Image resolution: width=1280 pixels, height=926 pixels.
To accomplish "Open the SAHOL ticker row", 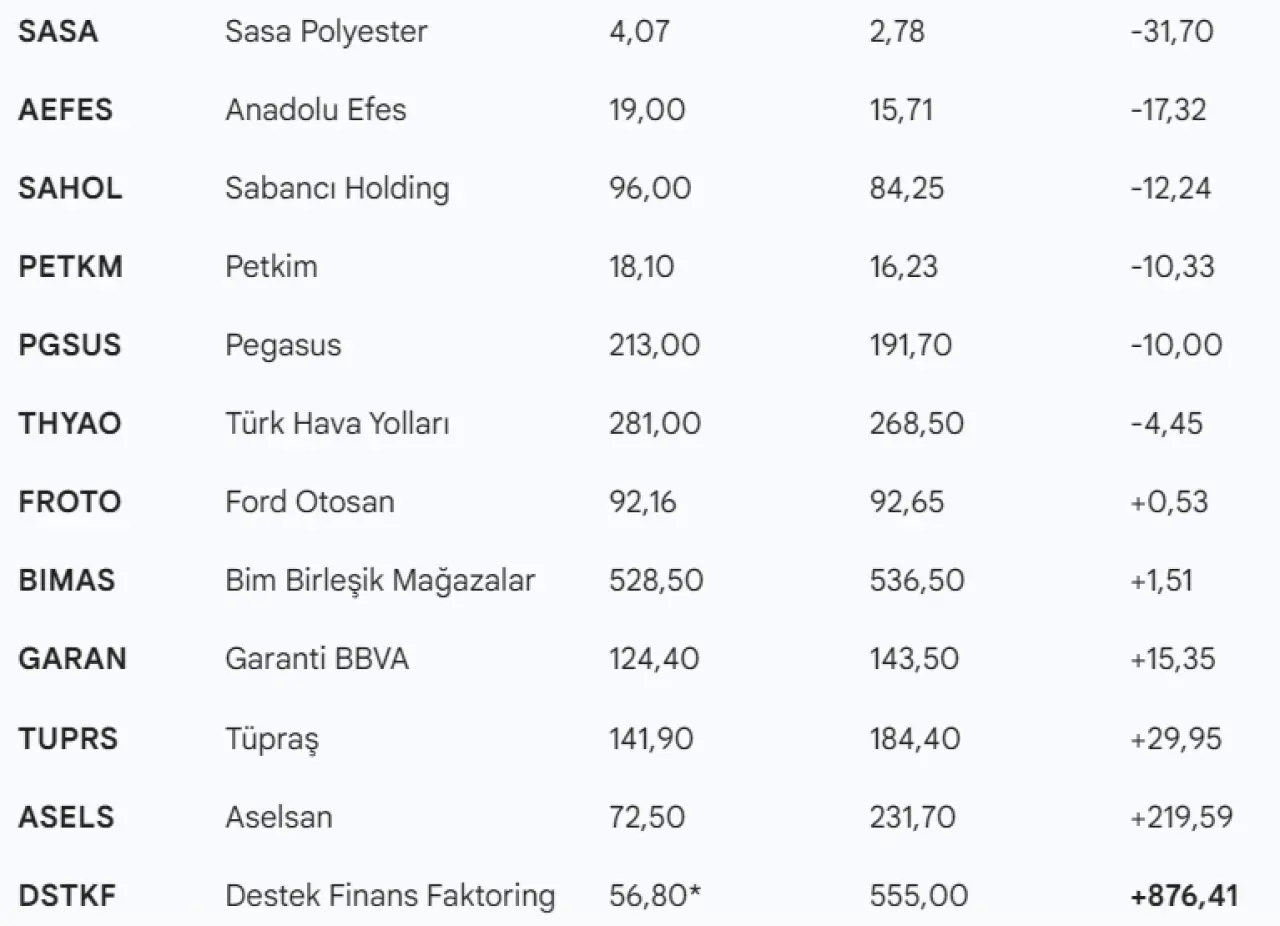I will click(x=70, y=188).
